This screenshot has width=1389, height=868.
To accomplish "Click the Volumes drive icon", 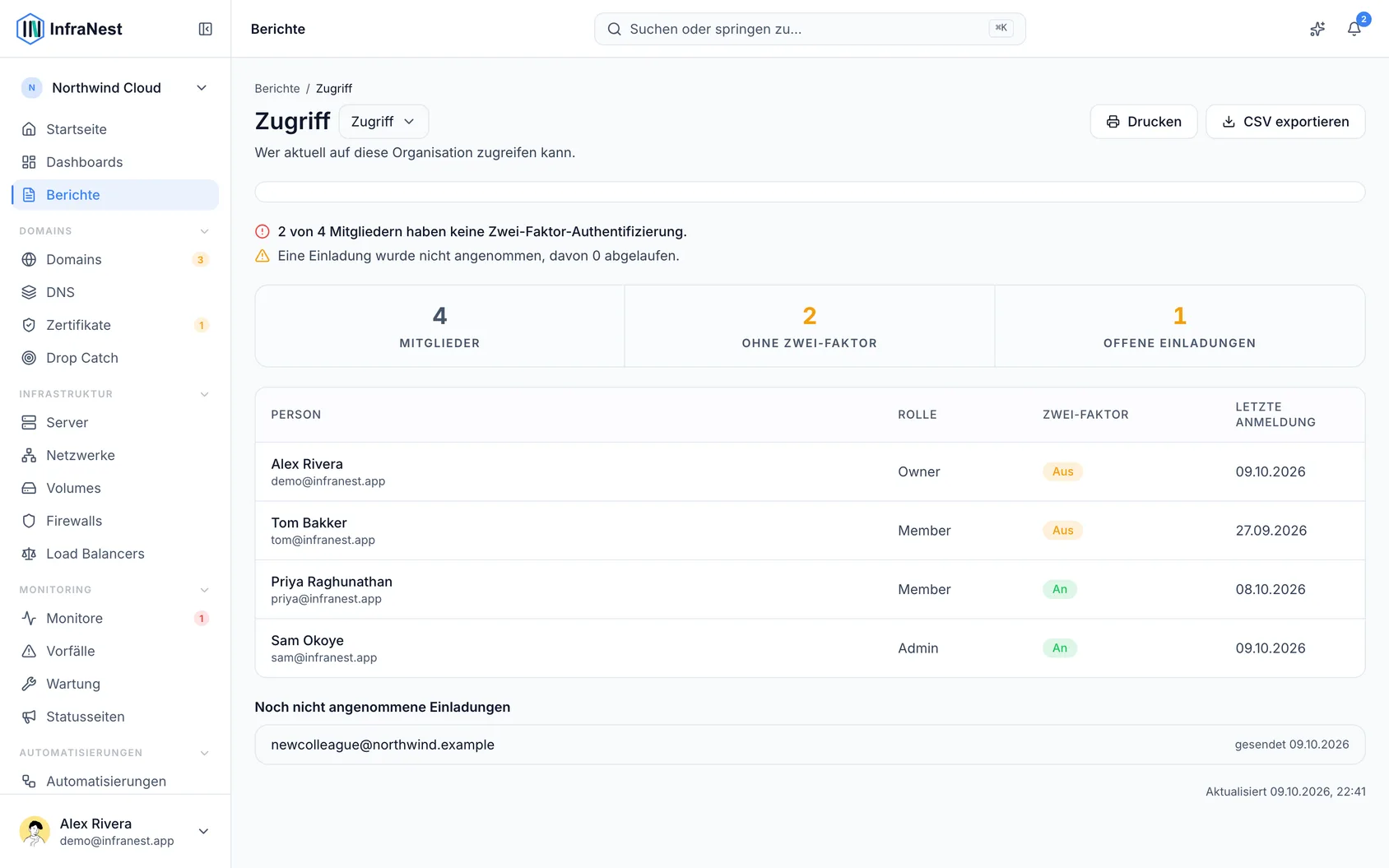I will pos(29,488).
